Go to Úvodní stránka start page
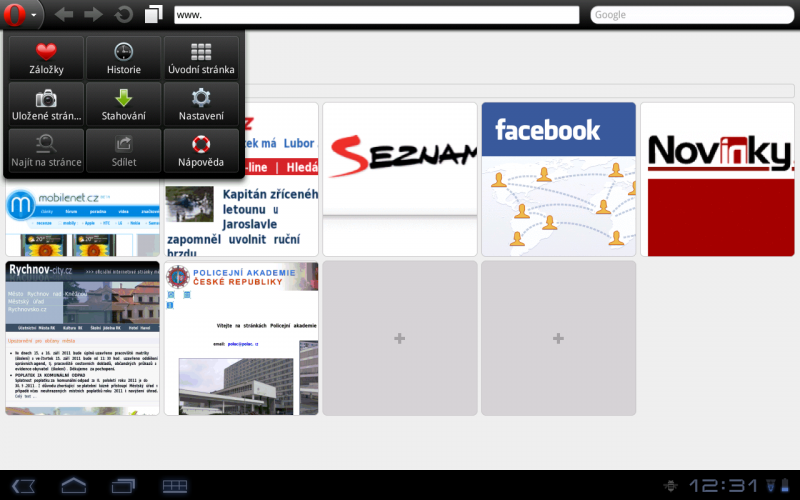This screenshot has width=800, height=500. coord(201,58)
